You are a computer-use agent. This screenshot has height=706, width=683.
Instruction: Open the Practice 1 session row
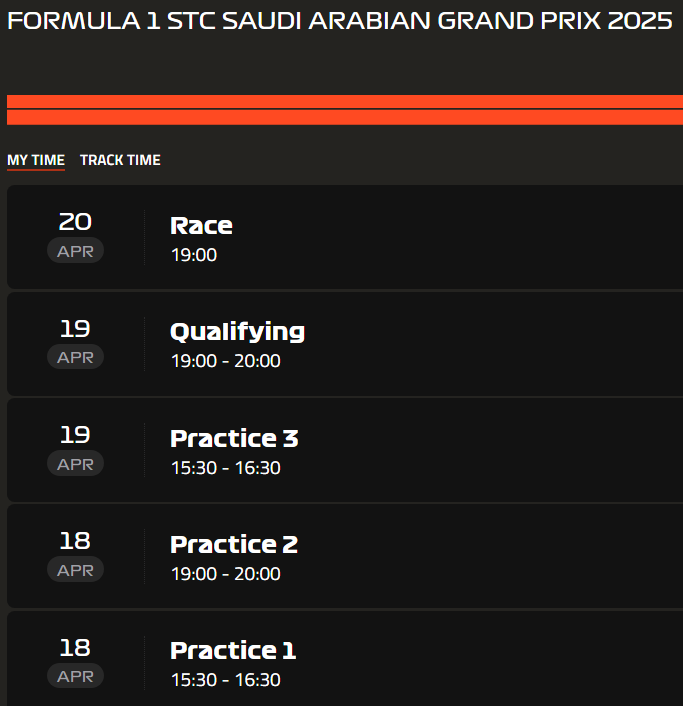point(345,659)
